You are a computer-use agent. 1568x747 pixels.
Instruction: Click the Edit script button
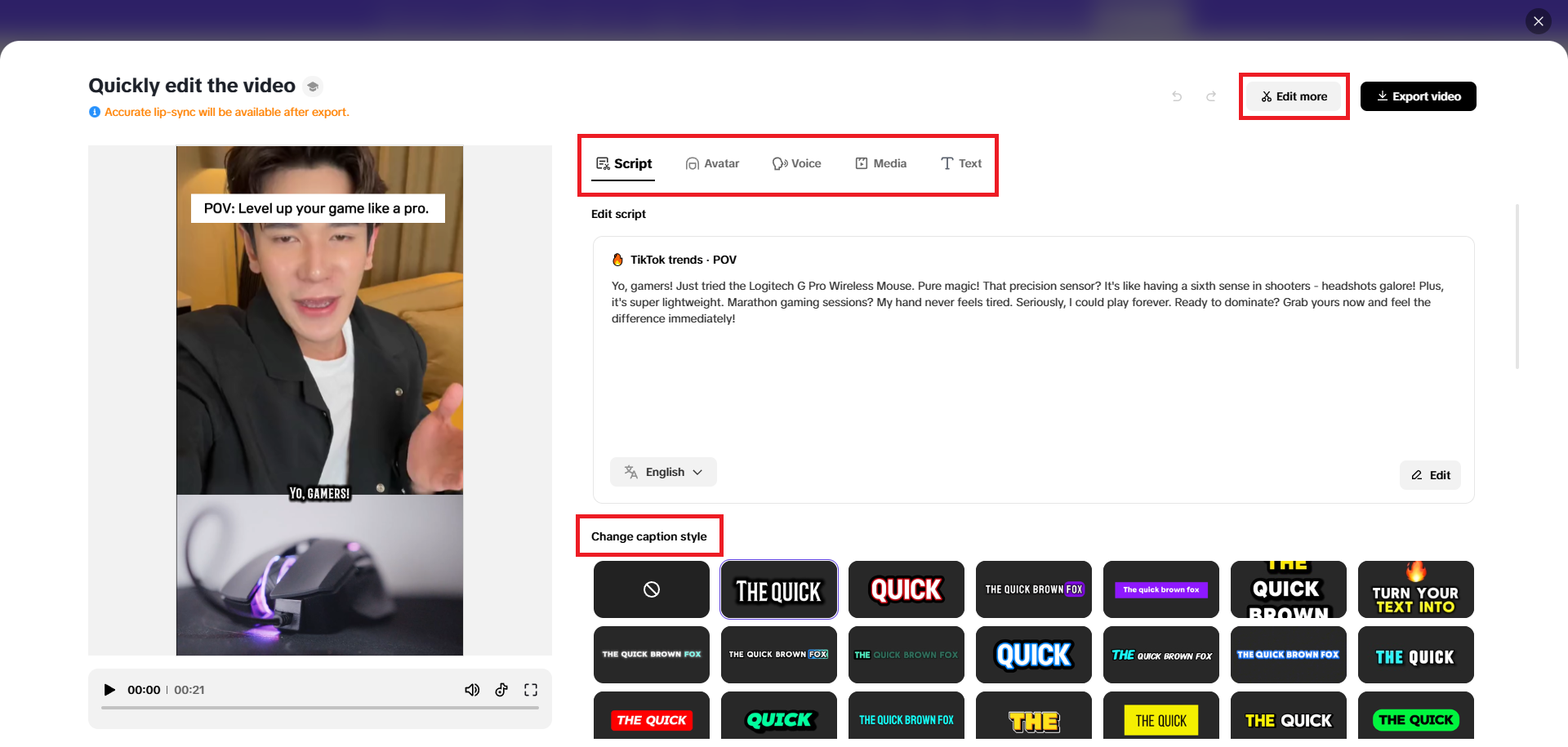pyautogui.click(x=1431, y=475)
